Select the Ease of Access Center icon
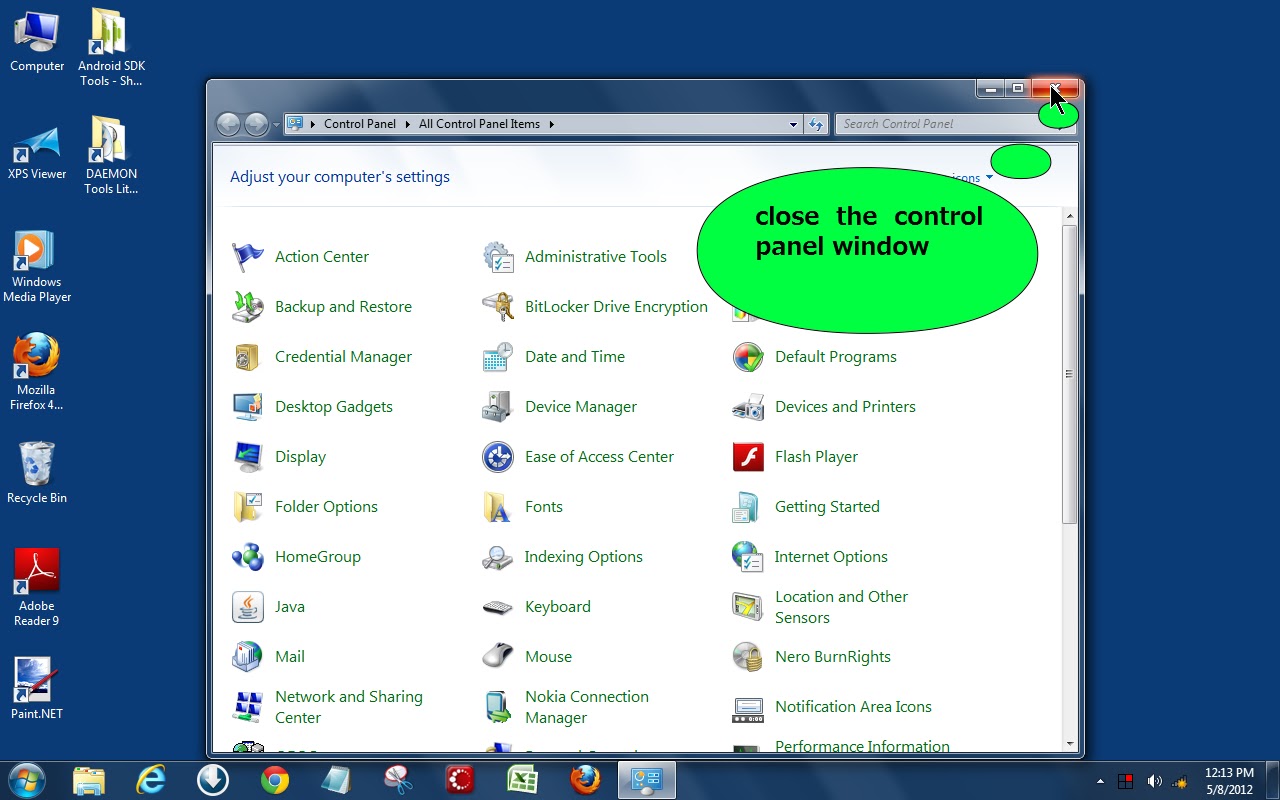 [x=497, y=456]
